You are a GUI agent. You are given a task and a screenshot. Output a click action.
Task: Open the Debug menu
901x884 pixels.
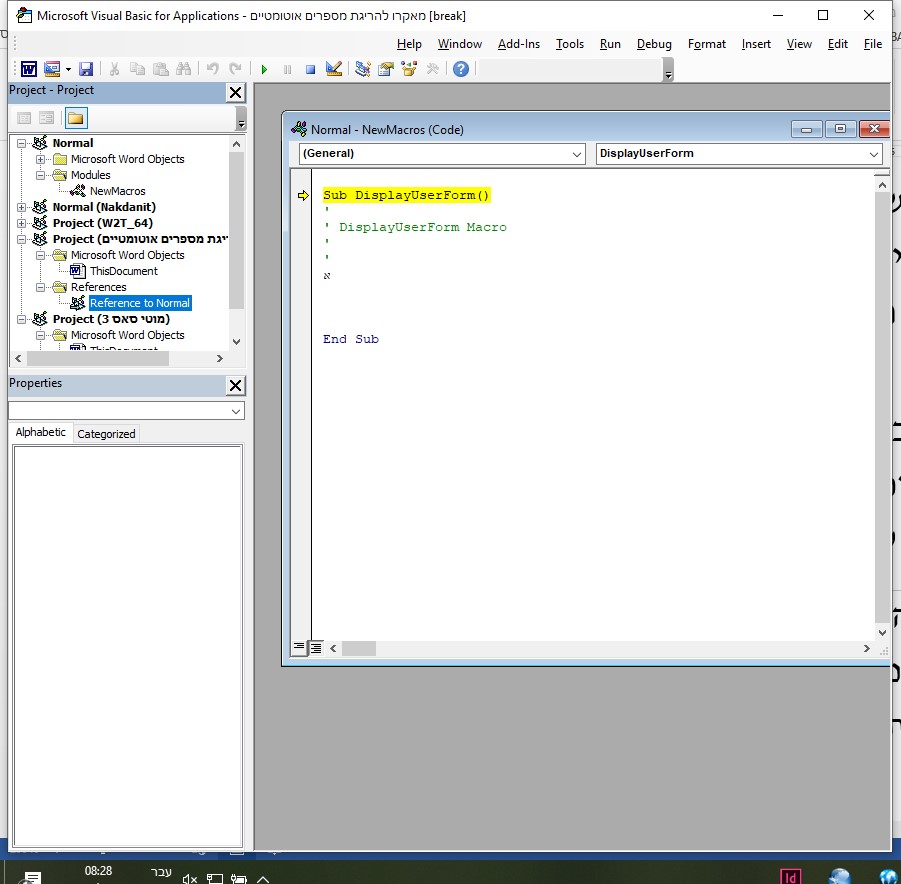click(654, 44)
